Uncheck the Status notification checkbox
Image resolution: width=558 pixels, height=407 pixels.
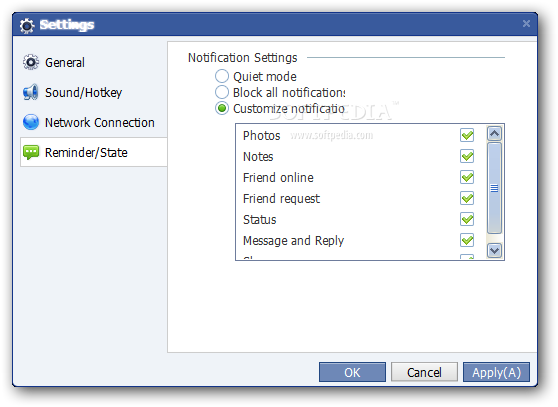click(467, 219)
